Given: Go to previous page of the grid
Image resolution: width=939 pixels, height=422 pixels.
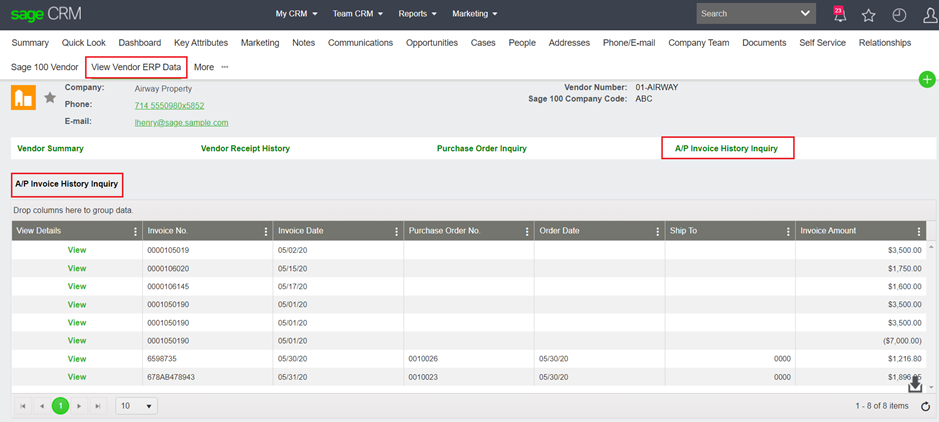Looking at the screenshot, I should click(x=42, y=406).
